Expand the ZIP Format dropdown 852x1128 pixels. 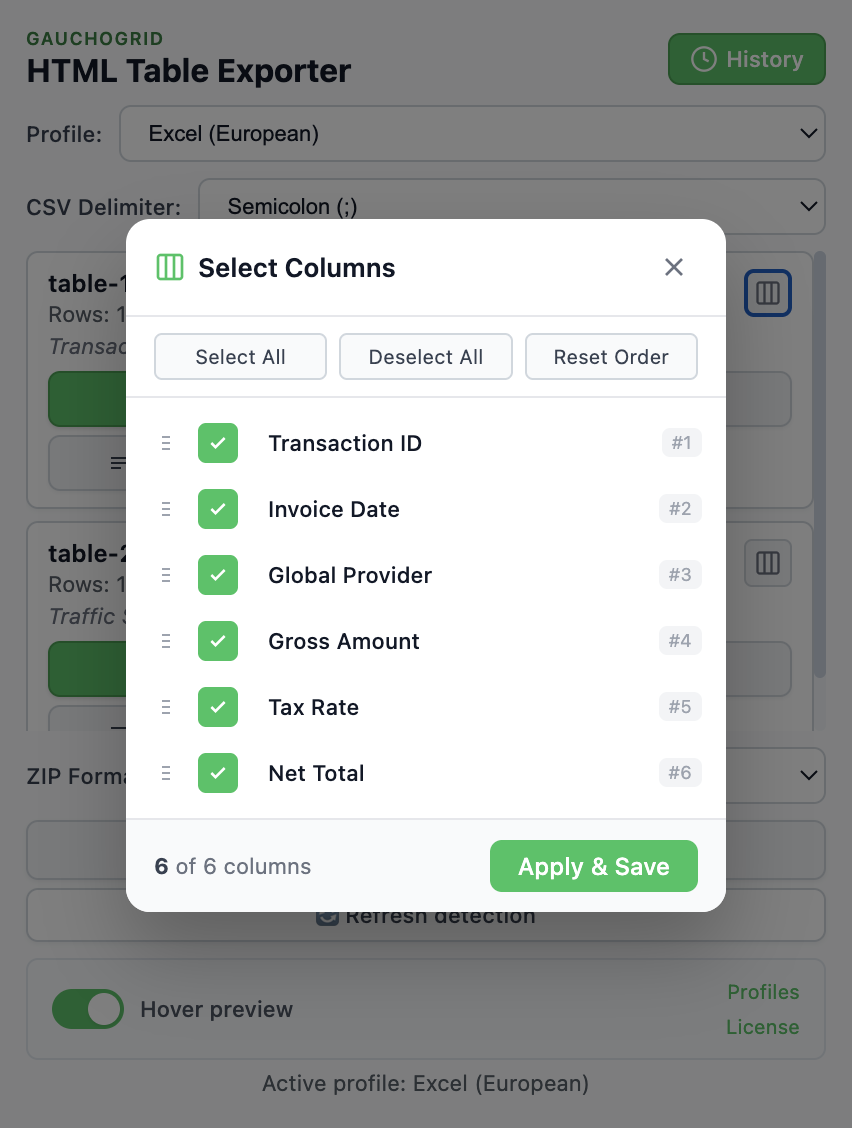808,775
